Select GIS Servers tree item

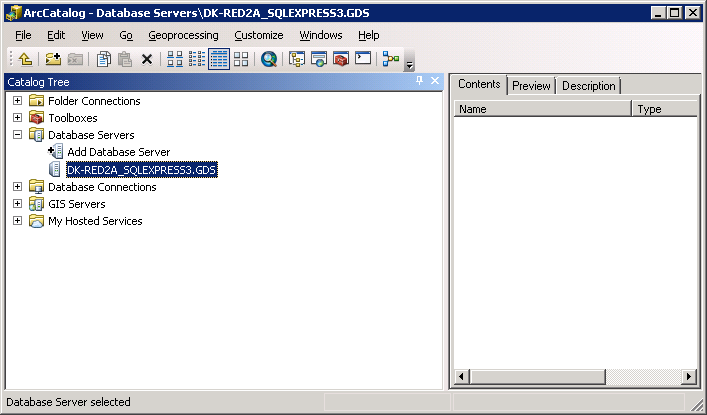(x=77, y=204)
